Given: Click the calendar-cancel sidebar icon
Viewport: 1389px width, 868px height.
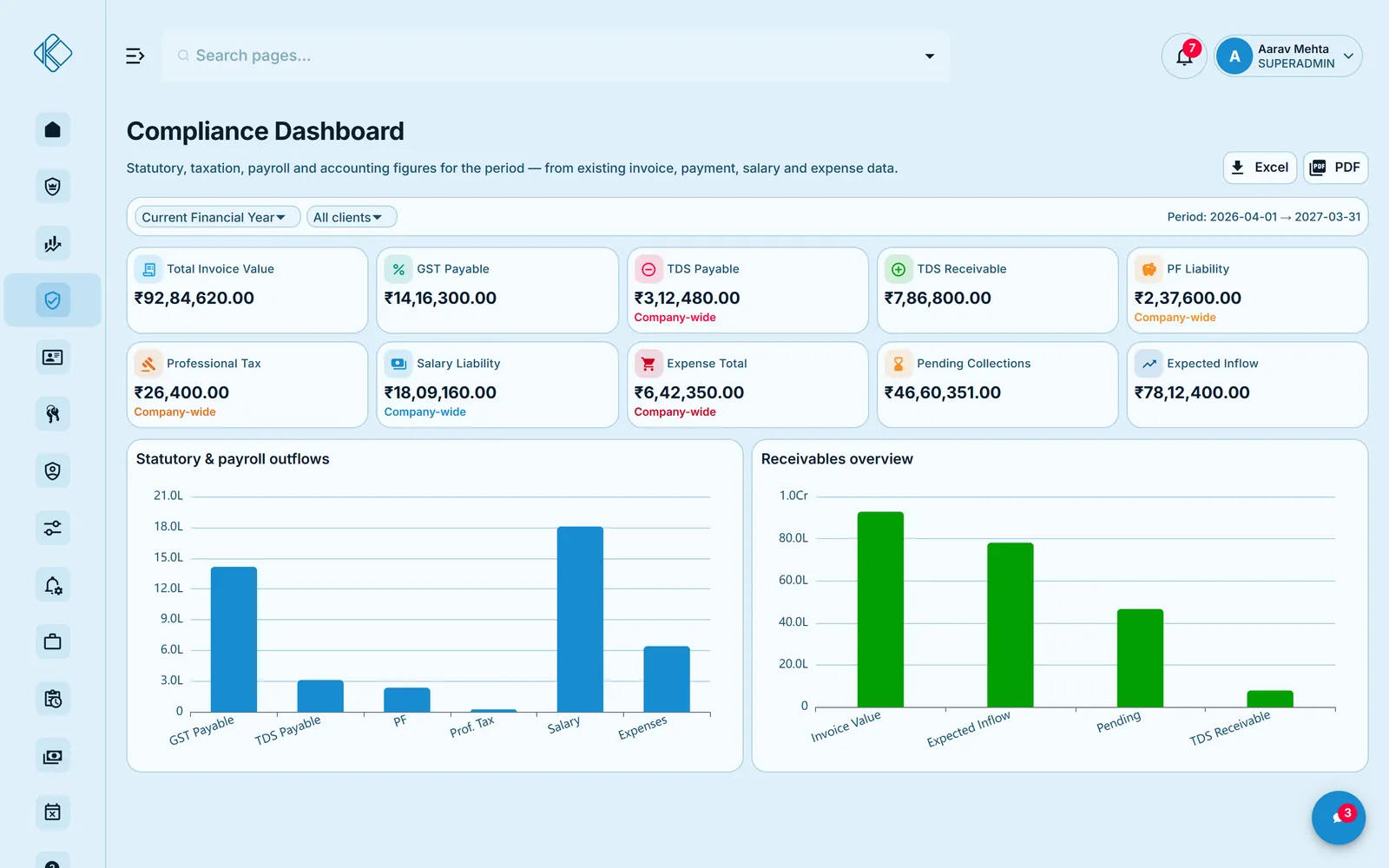Looking at the screenshot, I should click(x=52, y=812).
